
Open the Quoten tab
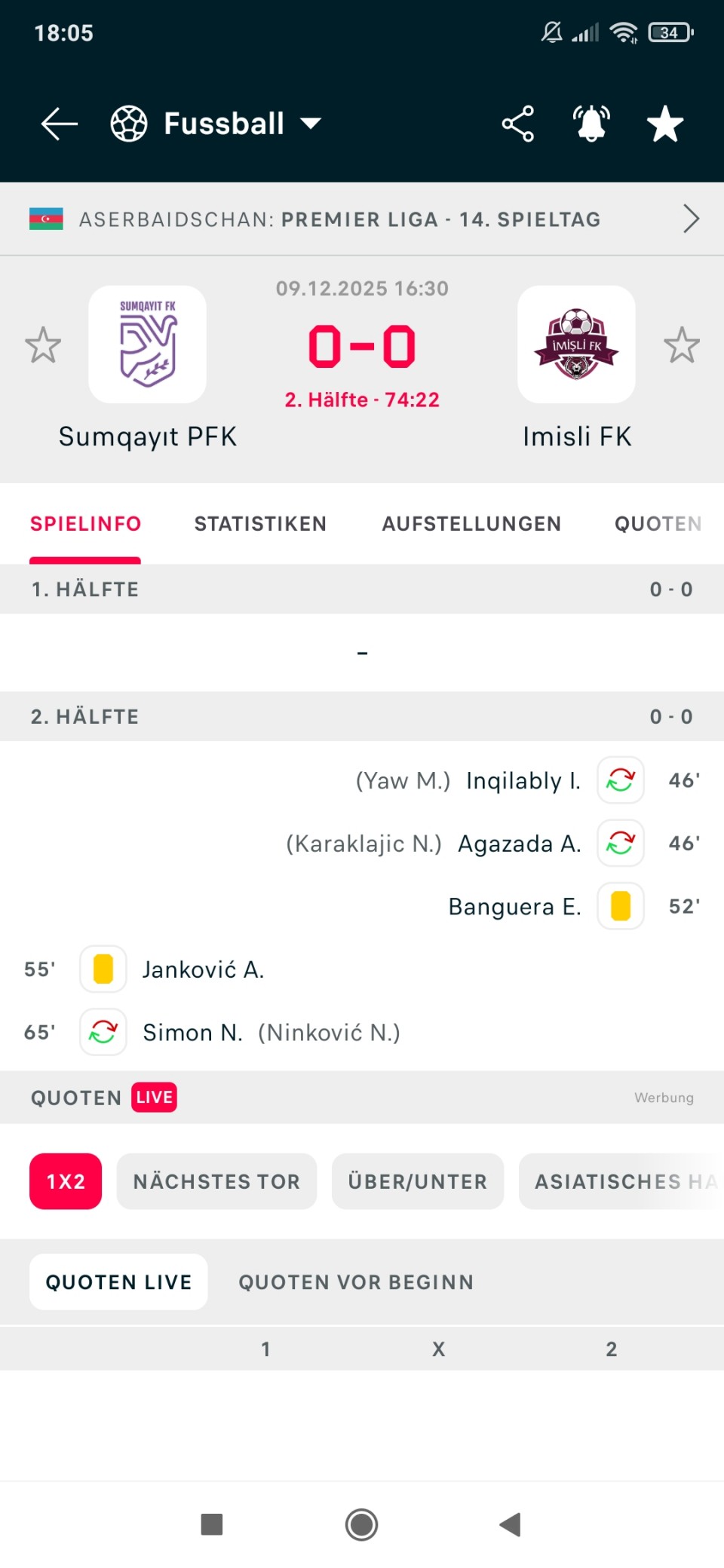(658, 524)
